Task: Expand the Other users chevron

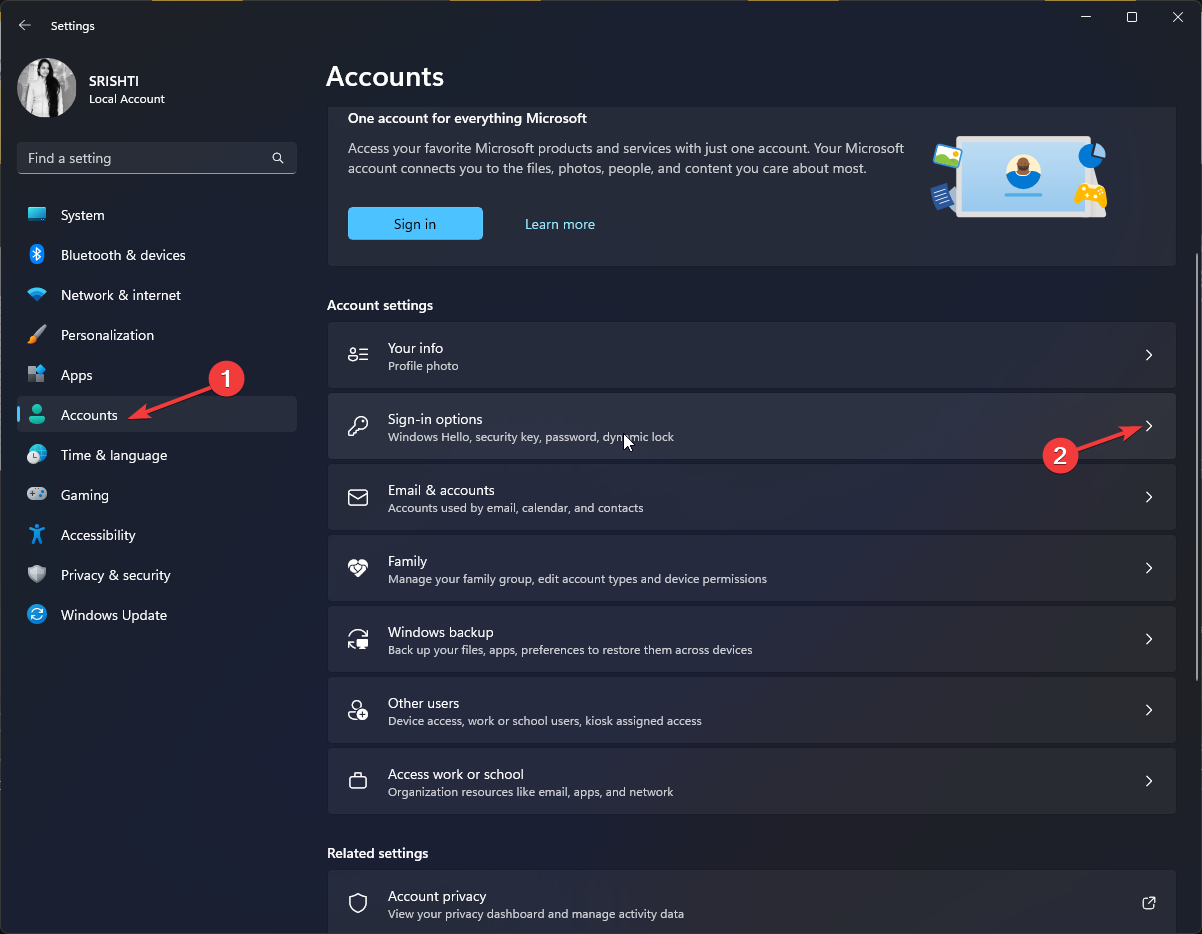Action: pyautogui.click(x=1149, y=710)
